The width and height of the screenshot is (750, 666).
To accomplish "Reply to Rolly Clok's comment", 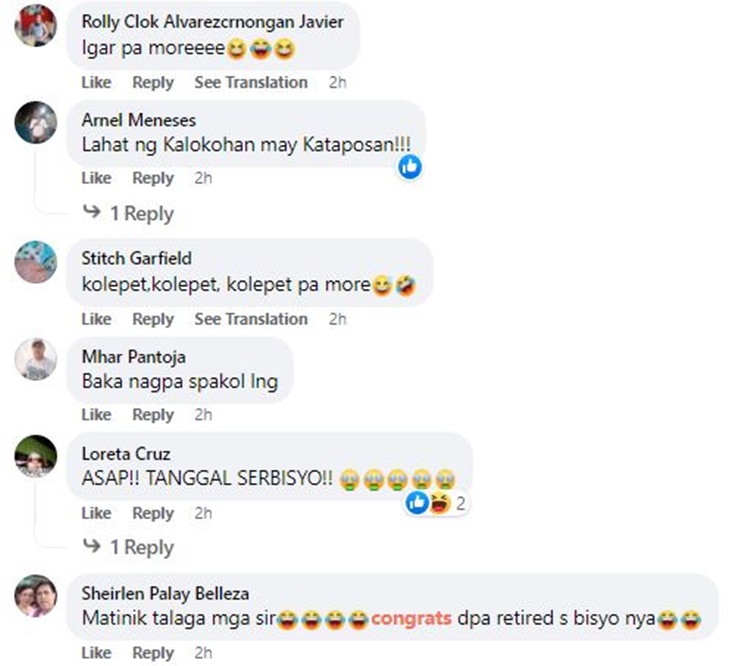I will tap(153, 82).
